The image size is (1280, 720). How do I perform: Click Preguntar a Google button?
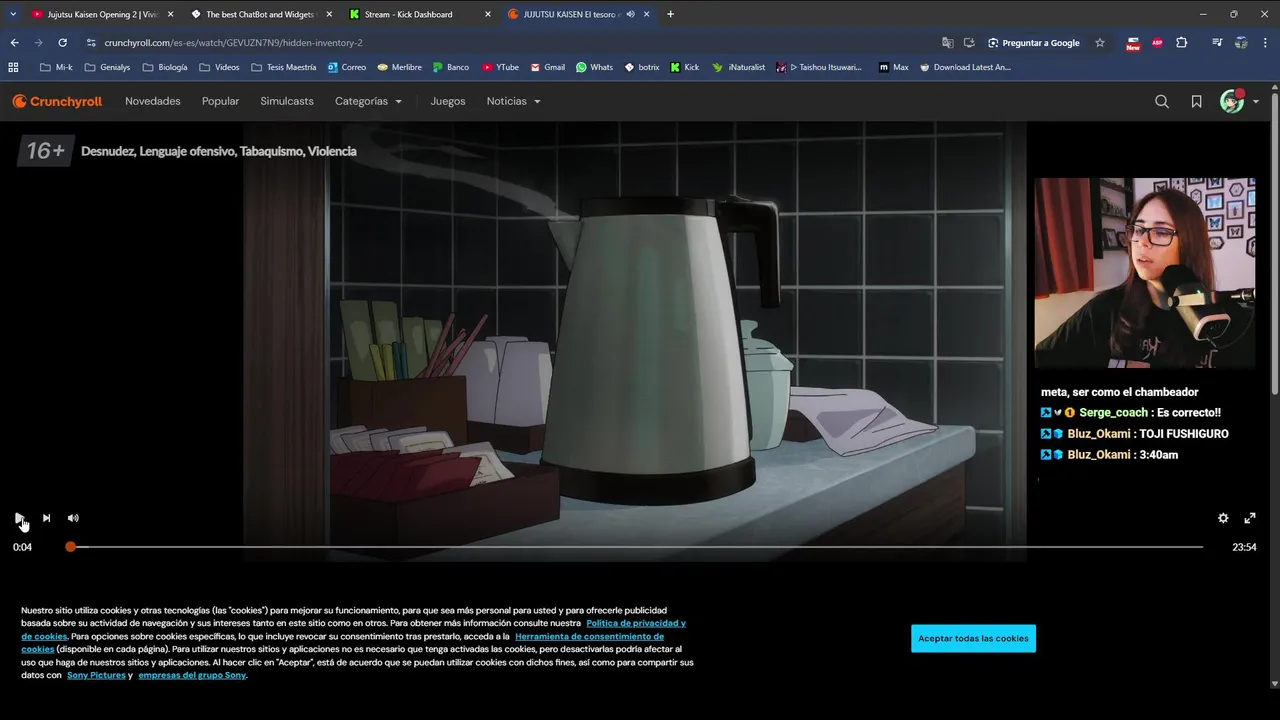1034,43
